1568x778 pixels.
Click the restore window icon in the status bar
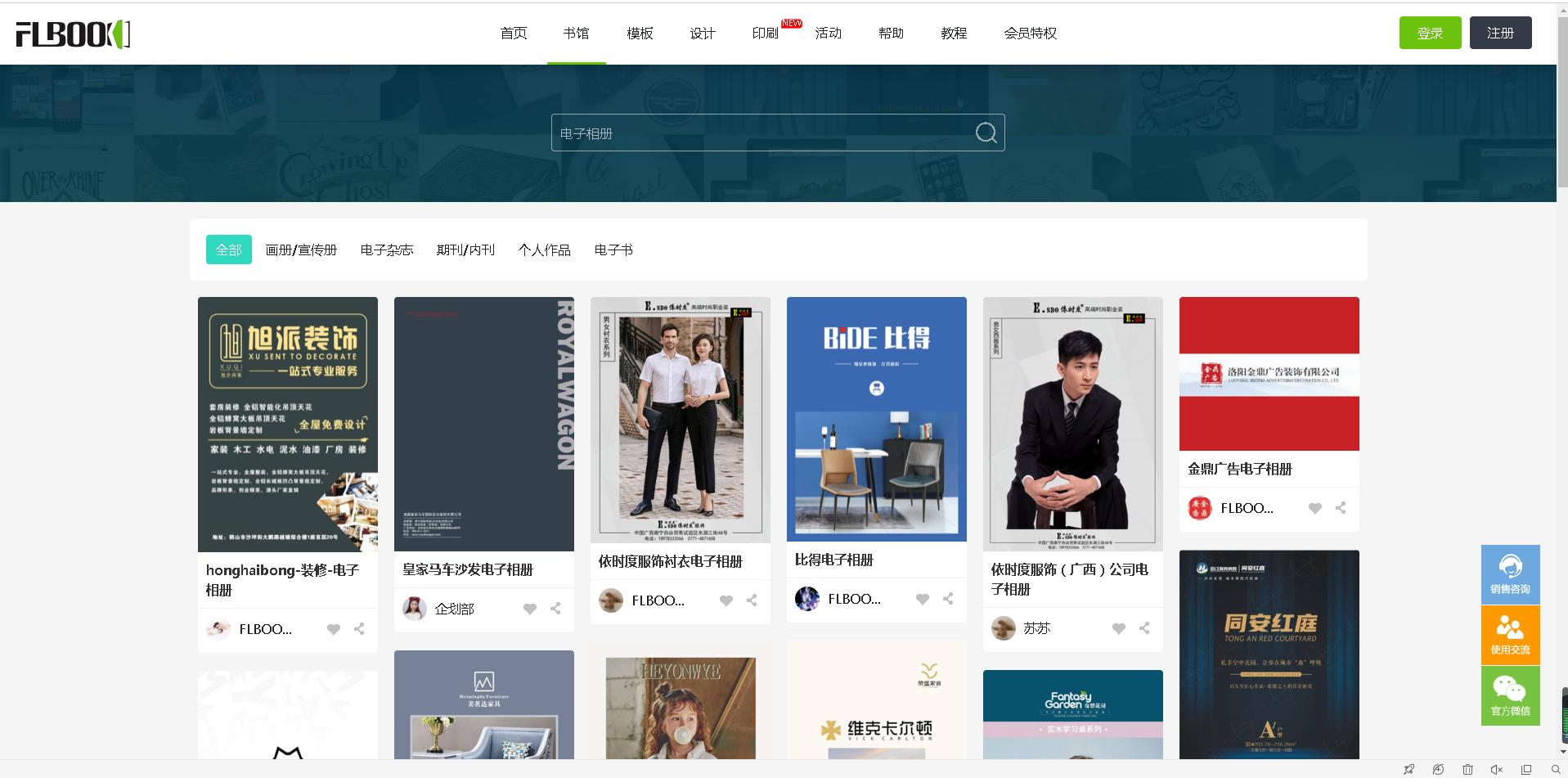(1525, 769)
